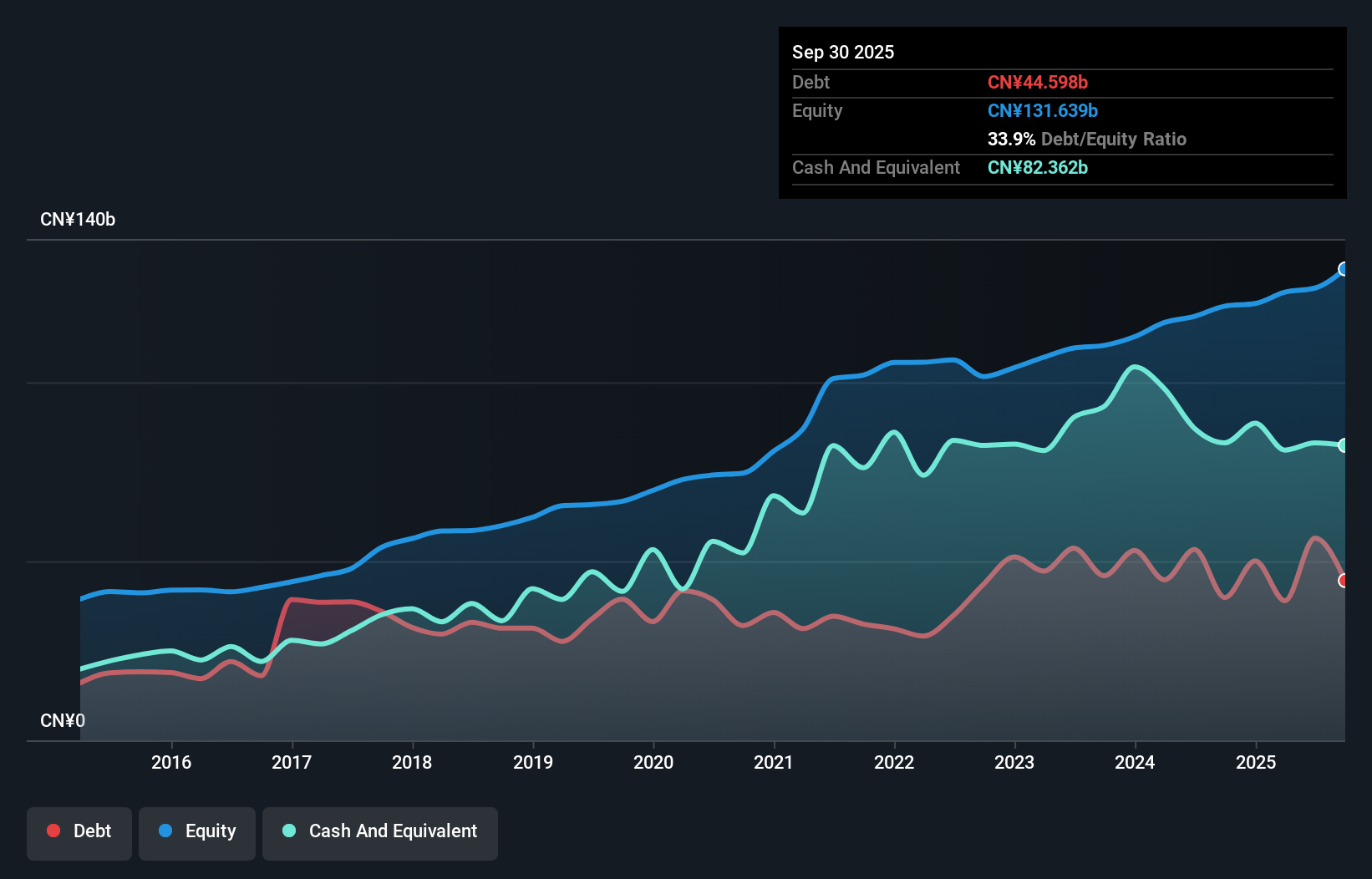Click the 2021 x-axis label
This screenshot has height=879, width=1372.
(774, 762)
